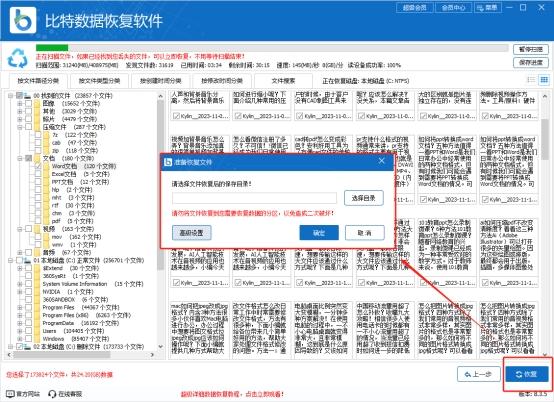Click the chm folder icon
This screenshot has width=554, height=402.
(x=47, y=213)
